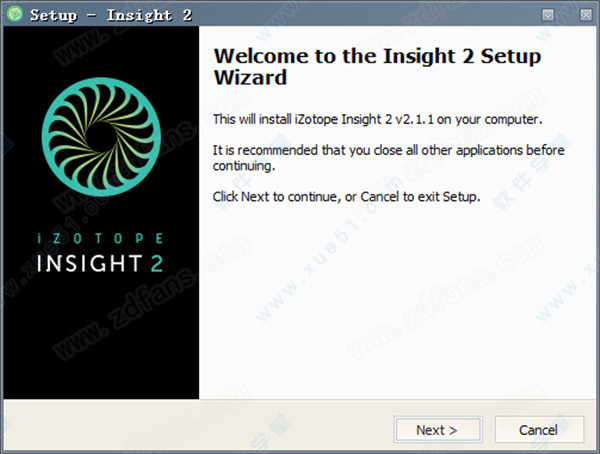Click the gray footer bar left of Next
600x454 pixels.
pyautogui.click(x=195, y=427)
